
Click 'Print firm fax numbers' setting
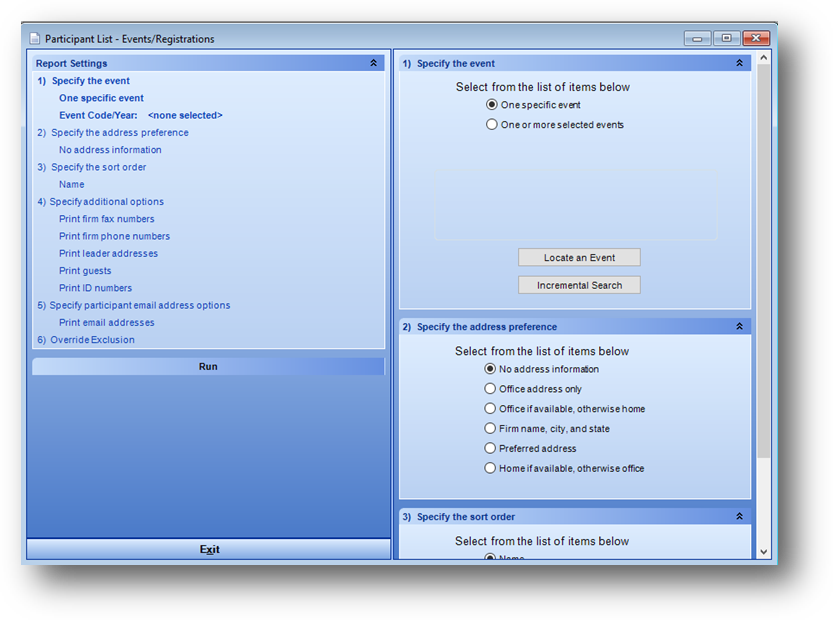(x=106, y=219)
